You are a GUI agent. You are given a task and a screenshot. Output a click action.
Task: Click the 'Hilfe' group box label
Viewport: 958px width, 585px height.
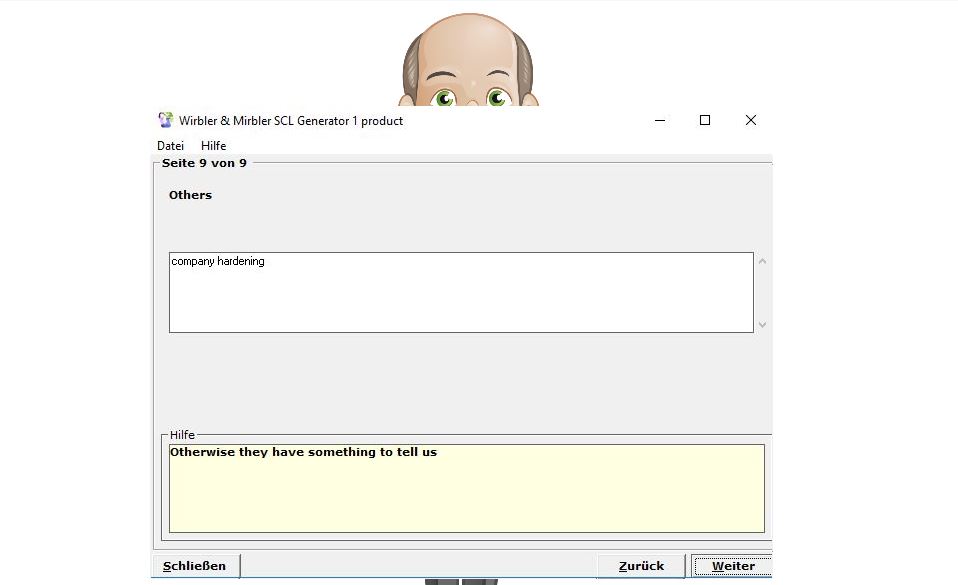[x=182, y=435]
